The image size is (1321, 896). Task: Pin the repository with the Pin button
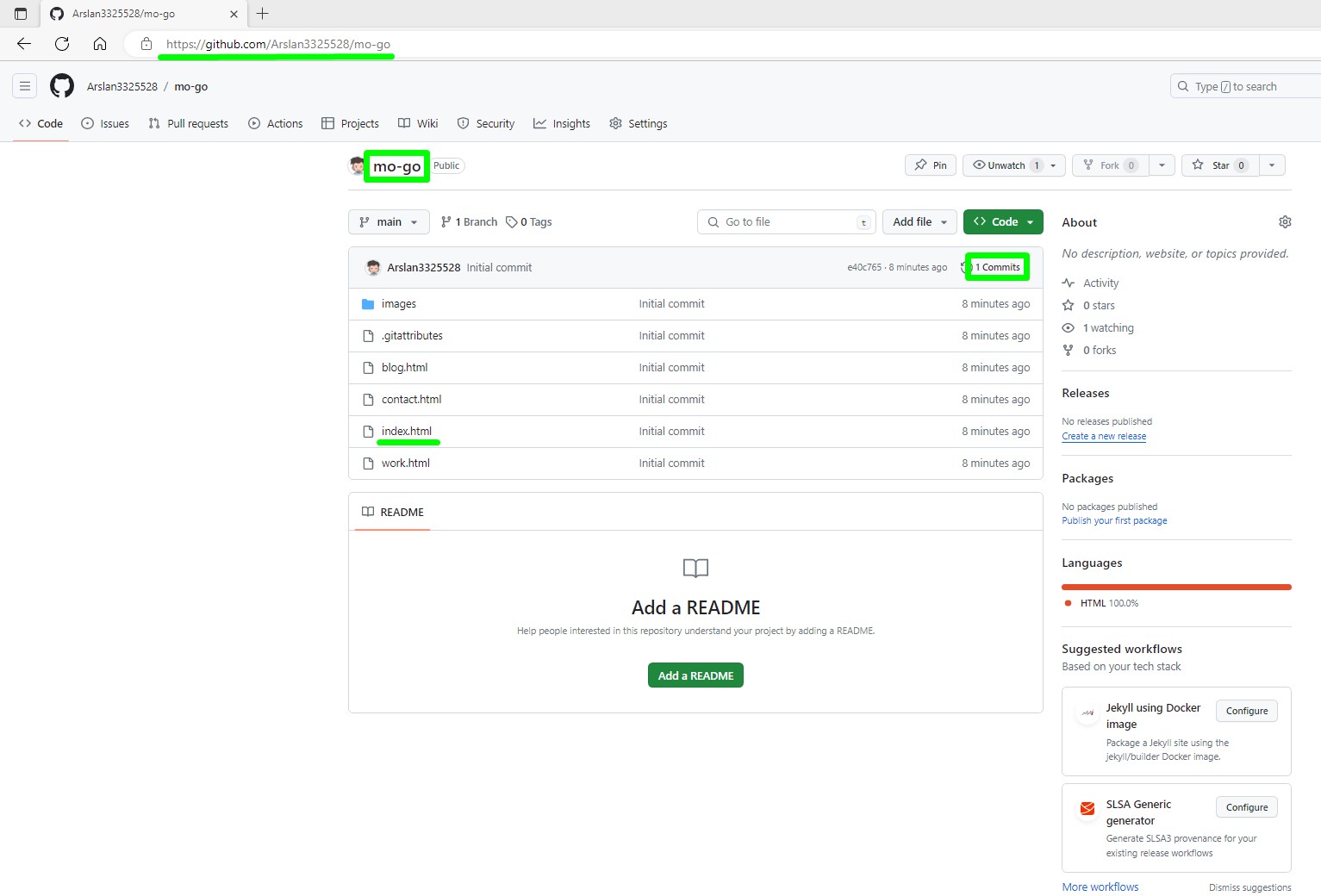[931, 165]
